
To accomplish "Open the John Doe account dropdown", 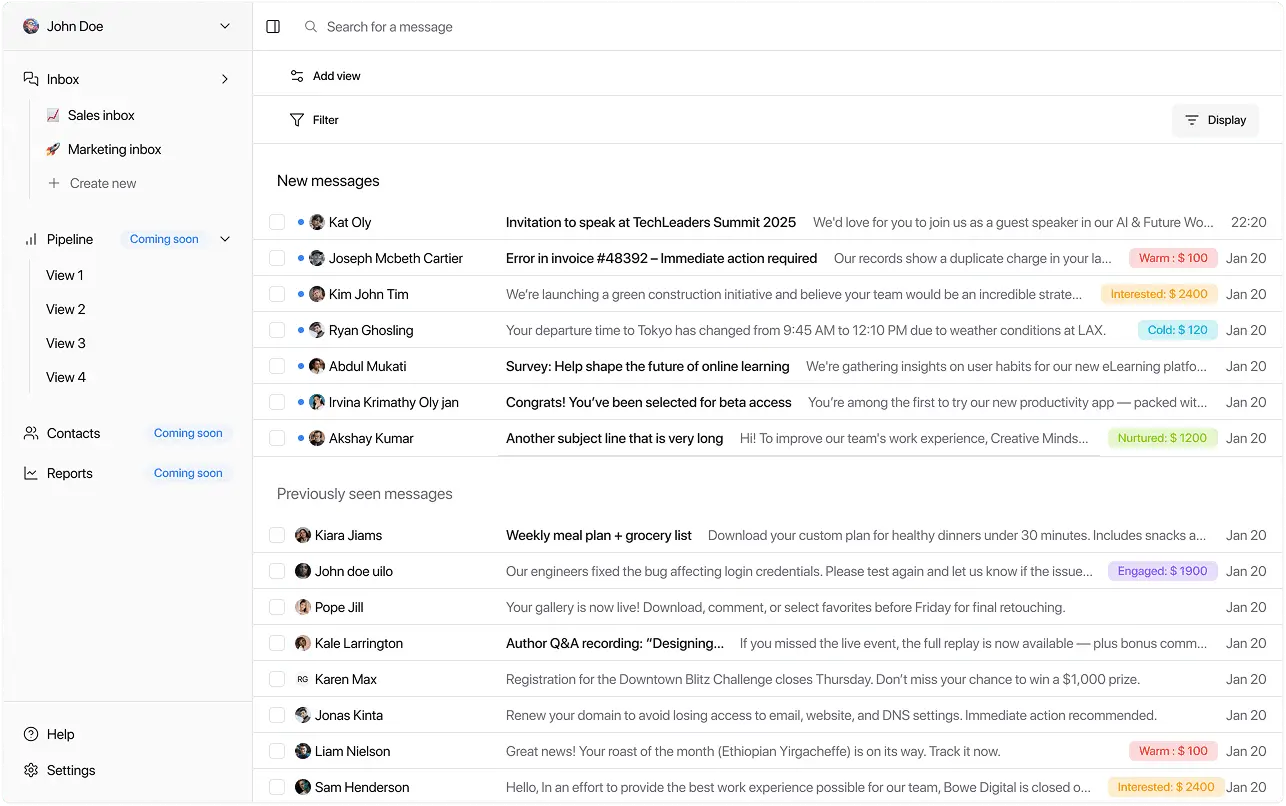I will pos(225,27).
